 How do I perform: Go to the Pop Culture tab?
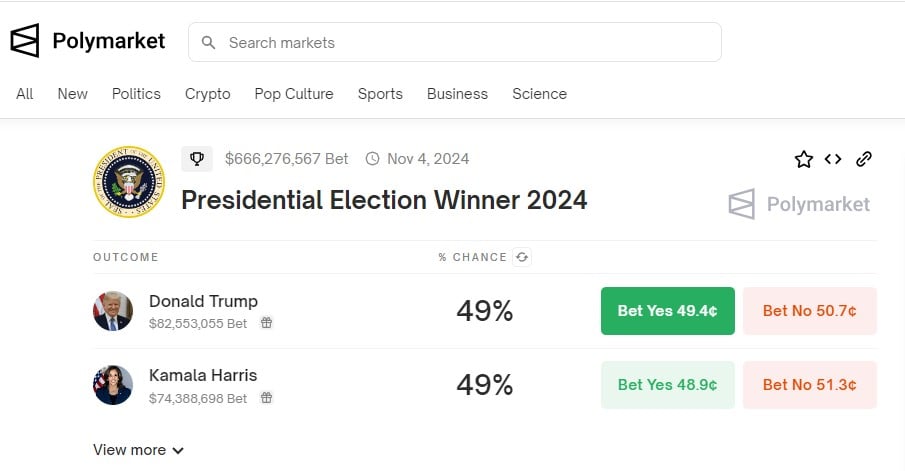(x=294, y=94)
